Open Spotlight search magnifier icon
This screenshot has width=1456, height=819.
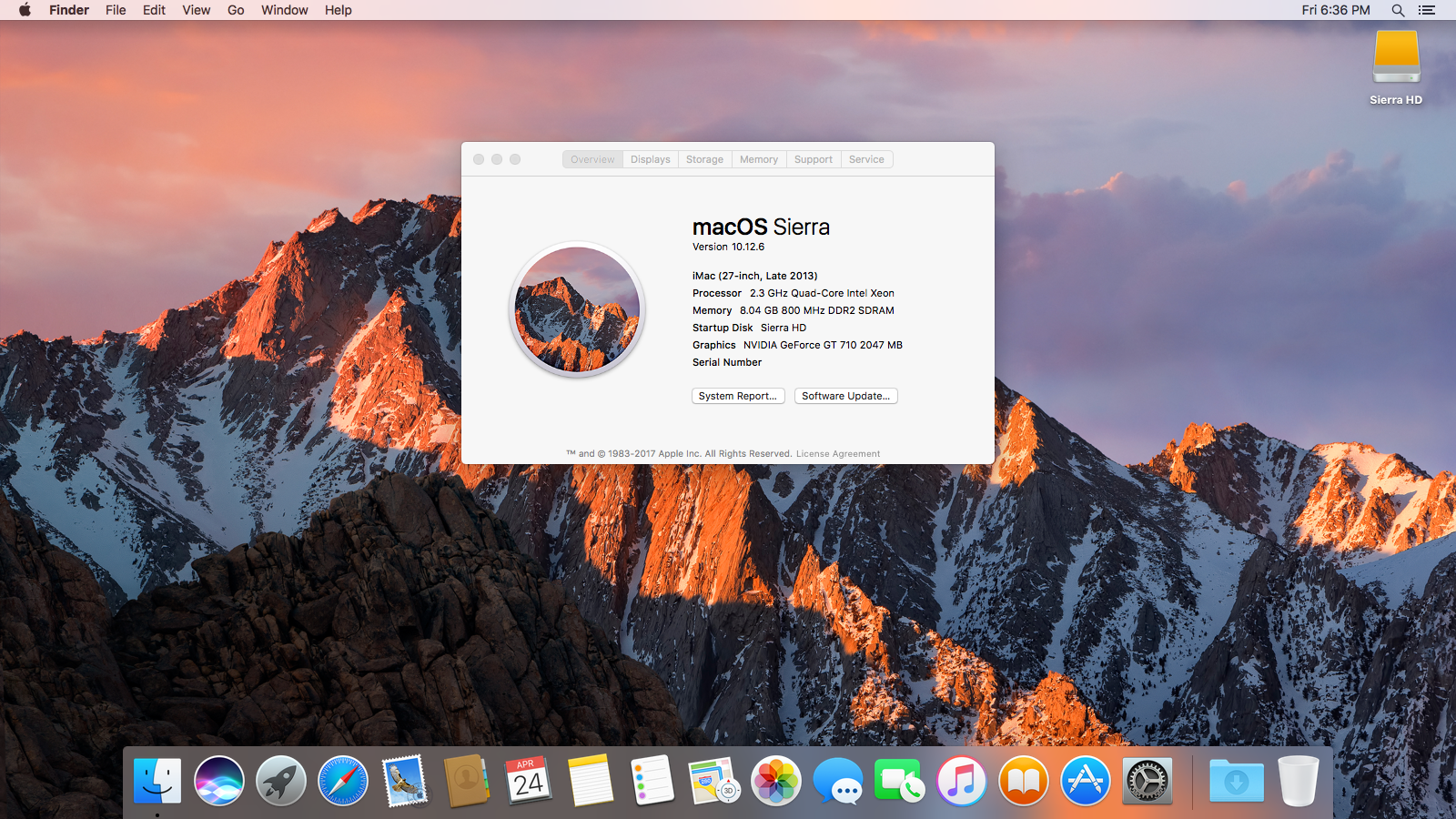click(x=1398, y=10)
